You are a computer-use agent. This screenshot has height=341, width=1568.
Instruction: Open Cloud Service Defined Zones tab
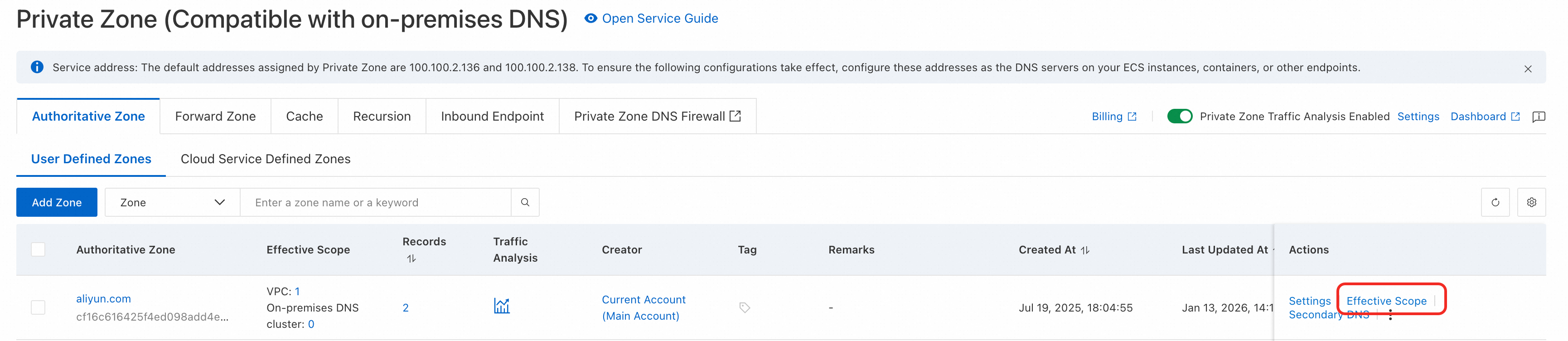(x=266, y=159)
